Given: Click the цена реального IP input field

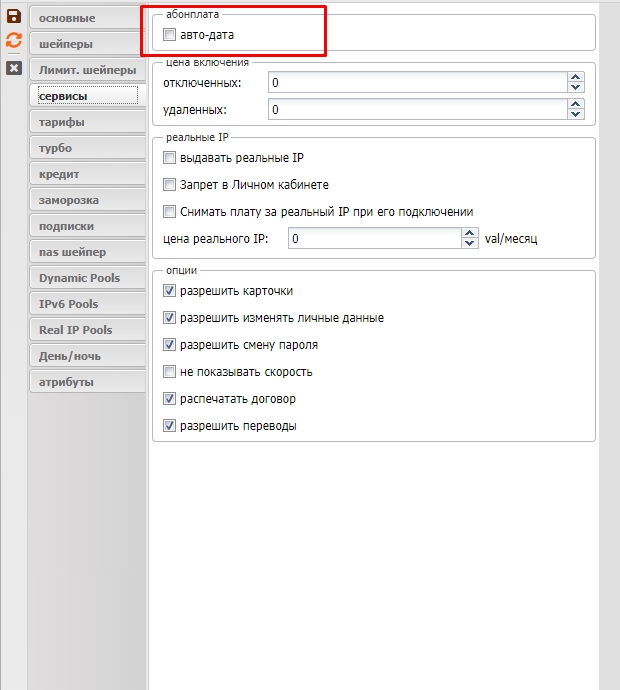Looking at the screenshot, I should [374, 240].
